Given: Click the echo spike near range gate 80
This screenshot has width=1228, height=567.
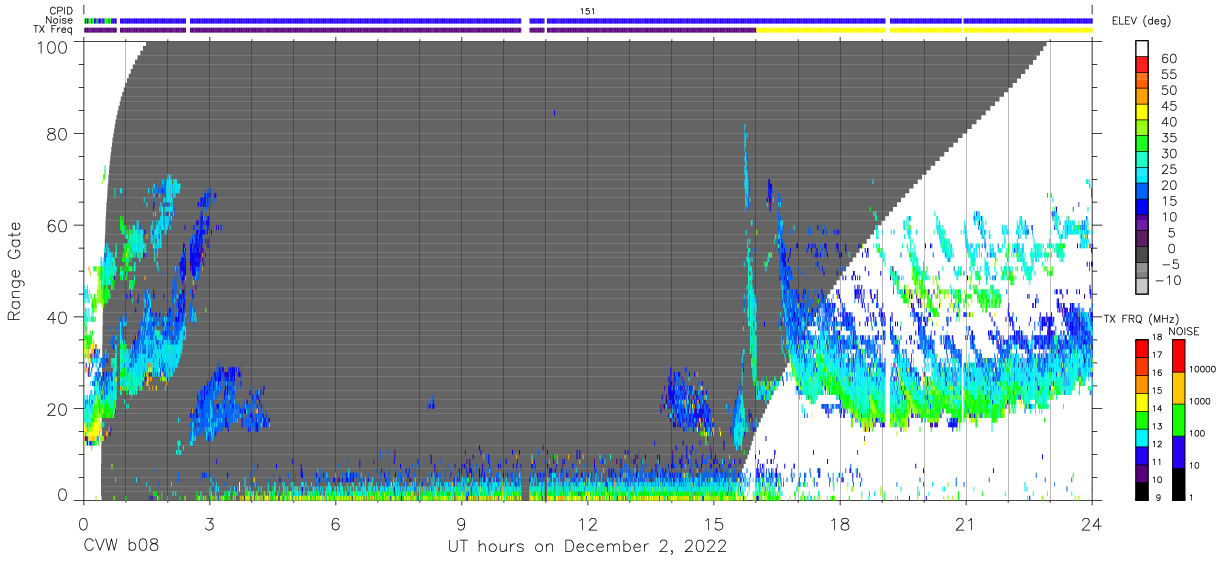Looking at the screenshot, I should click(x=746, y=165).
